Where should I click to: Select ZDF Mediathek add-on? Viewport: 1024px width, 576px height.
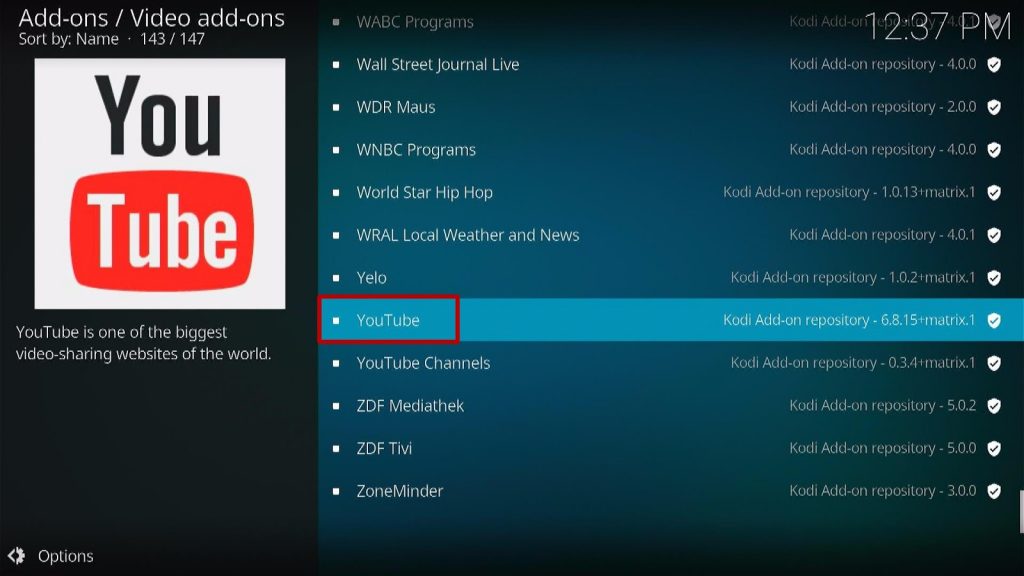pyautogui.click(x=671, y=406)
